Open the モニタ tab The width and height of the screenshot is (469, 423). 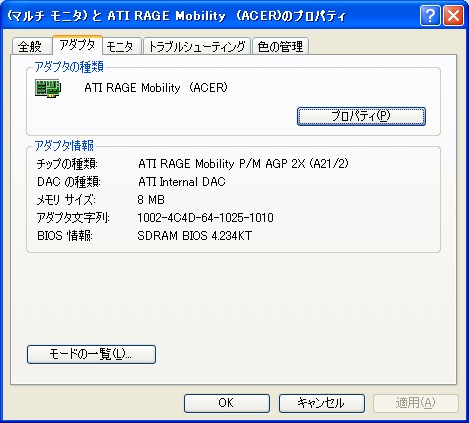coord(122,46)
